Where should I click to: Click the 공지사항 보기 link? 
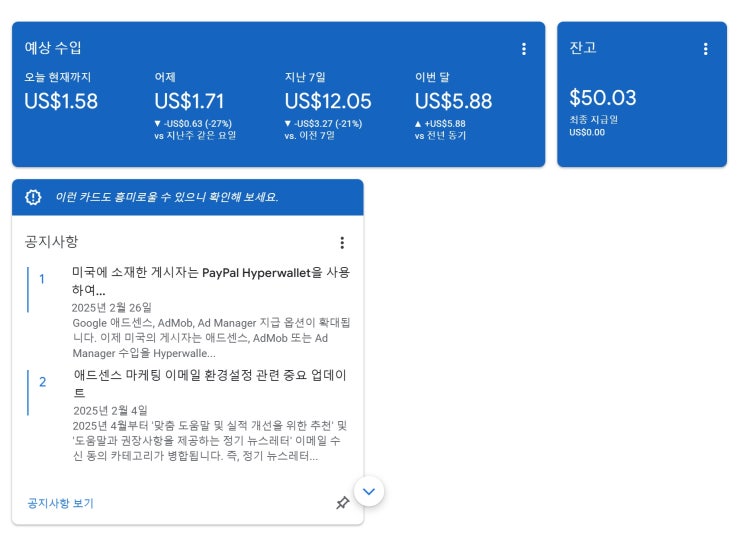60,503
